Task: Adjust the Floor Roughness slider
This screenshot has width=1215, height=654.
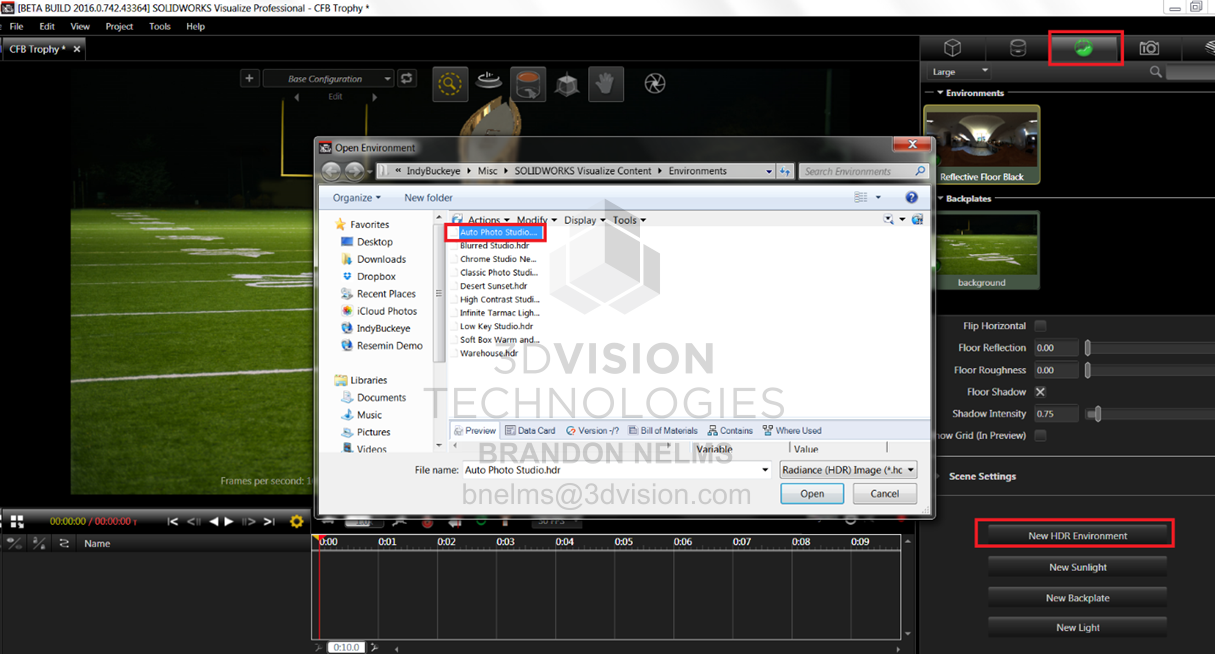Action: (x=1088, y=370)
